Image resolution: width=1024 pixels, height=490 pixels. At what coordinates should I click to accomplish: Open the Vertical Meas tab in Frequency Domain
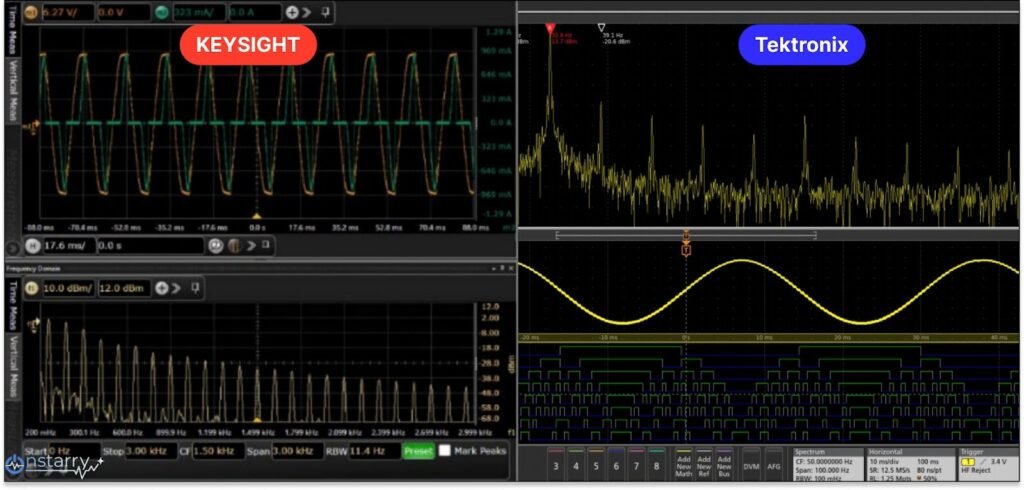(11, 366)
